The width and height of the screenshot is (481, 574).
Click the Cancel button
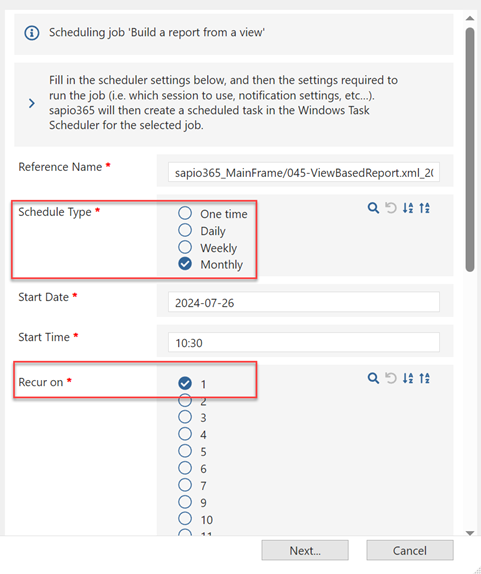[x=410, y=550]
